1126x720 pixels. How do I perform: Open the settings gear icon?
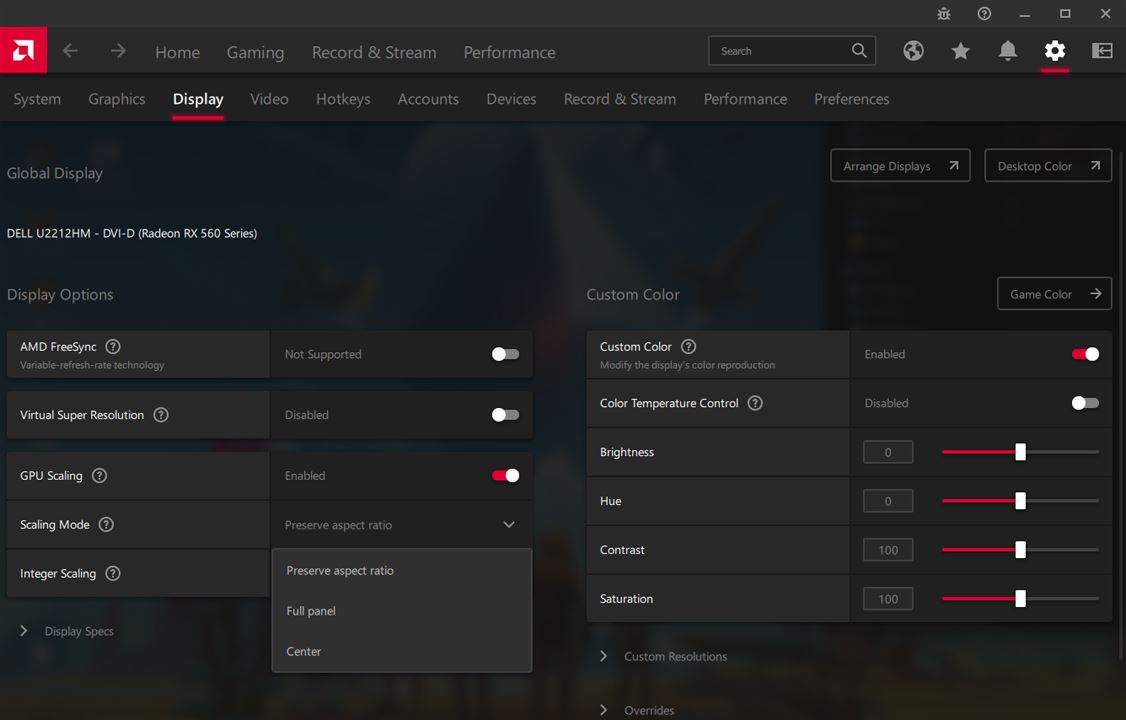tap(1055, 50)
